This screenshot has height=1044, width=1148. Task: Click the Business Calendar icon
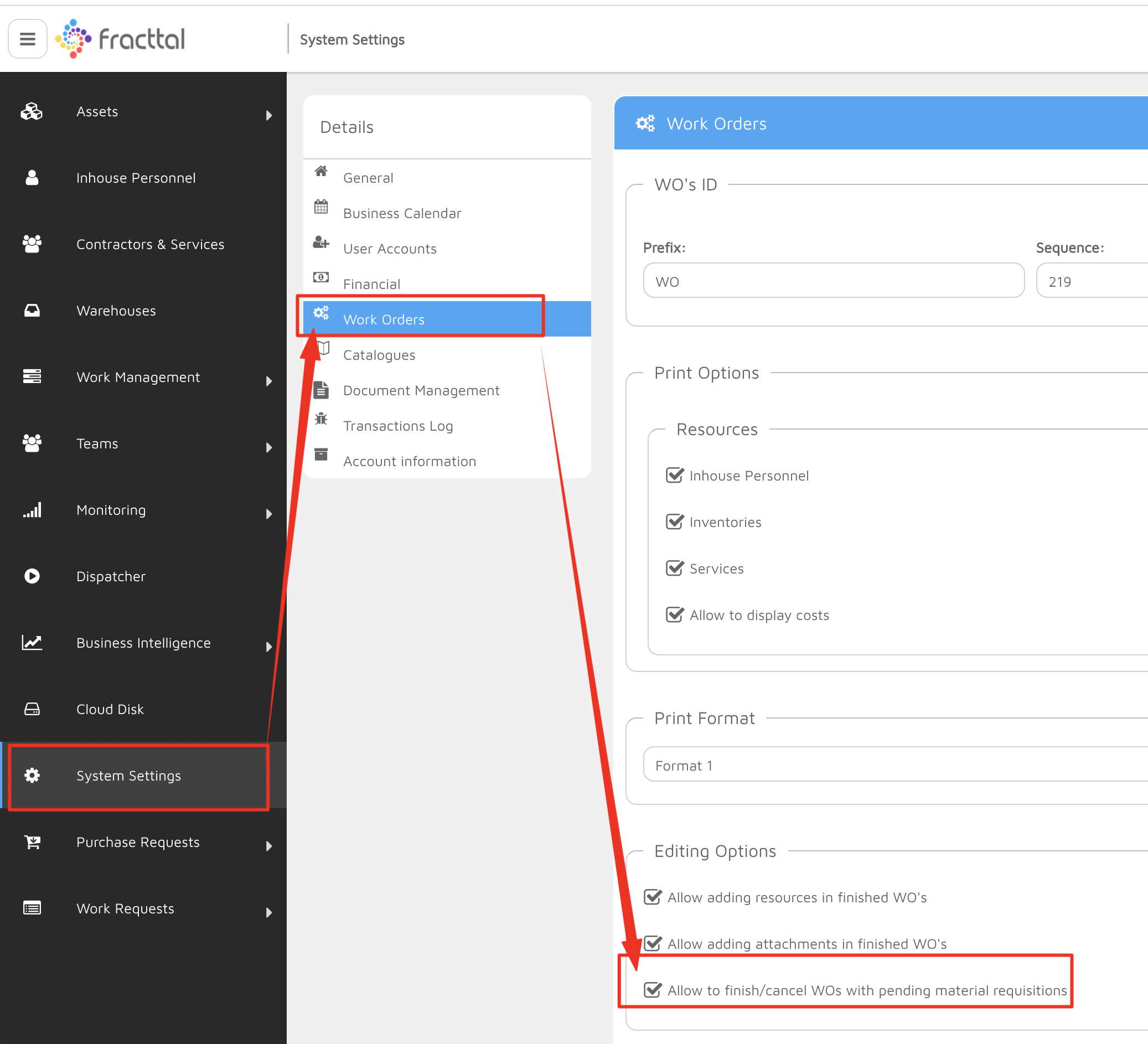pos(321,206)
